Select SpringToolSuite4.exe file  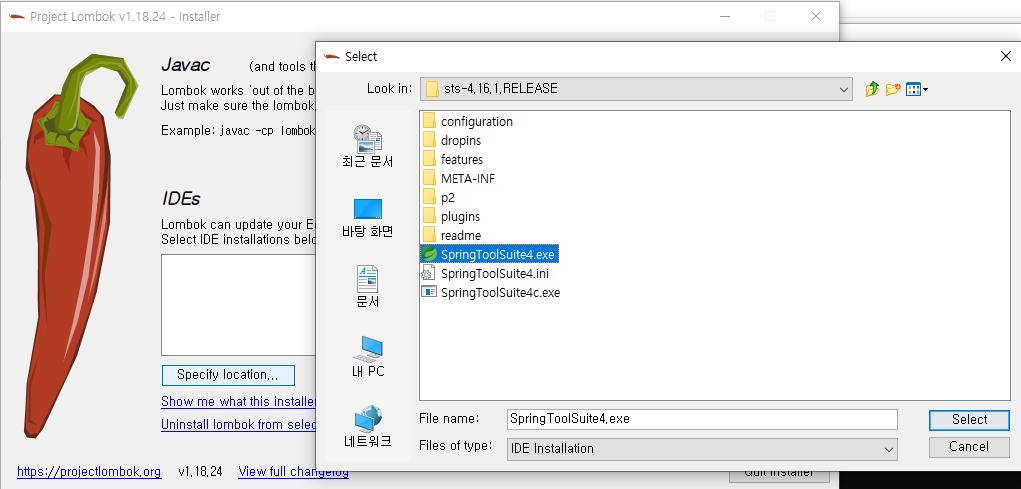[x=489, y=254]
